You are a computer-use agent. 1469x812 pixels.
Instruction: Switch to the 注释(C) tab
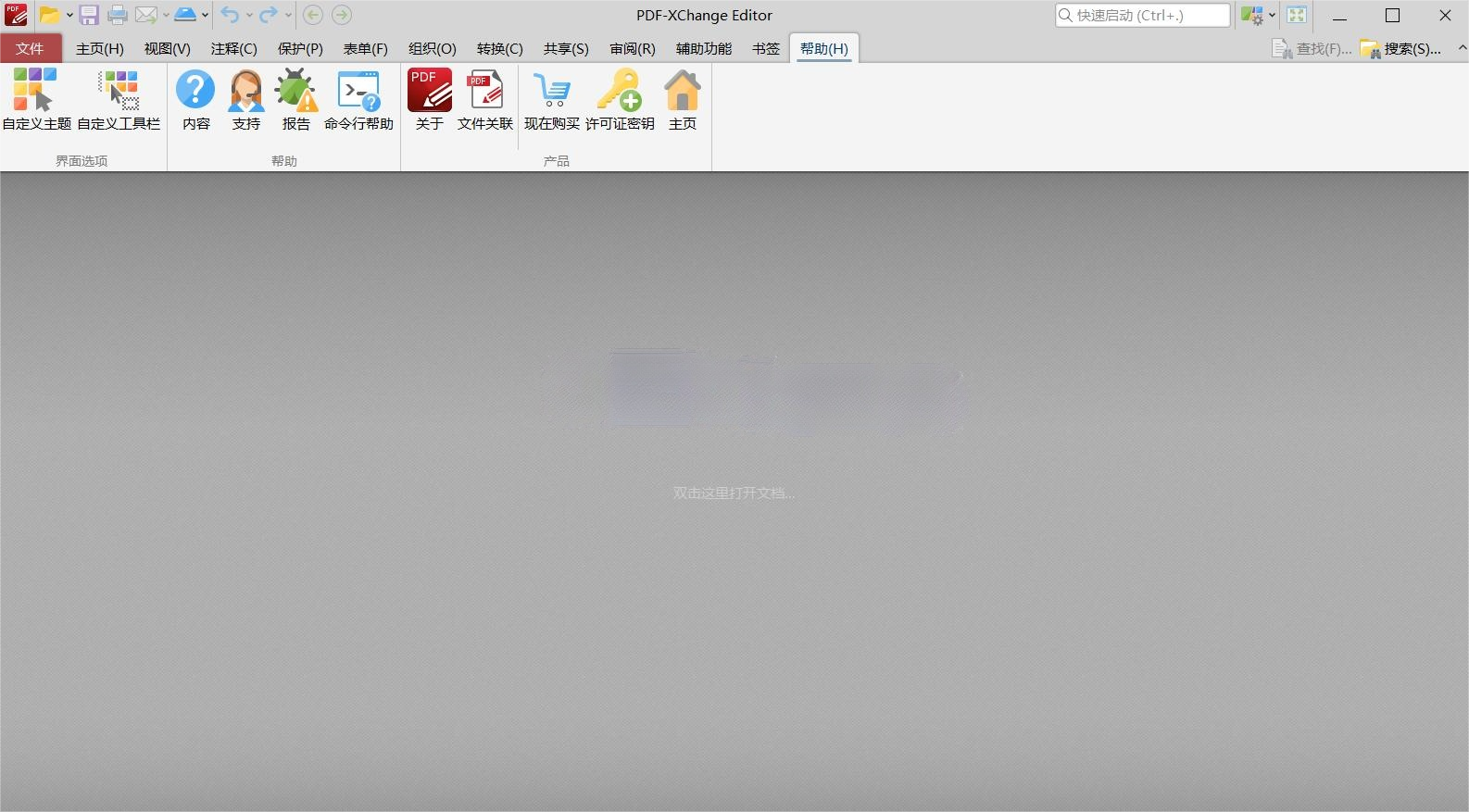click(x=234, y=49)
